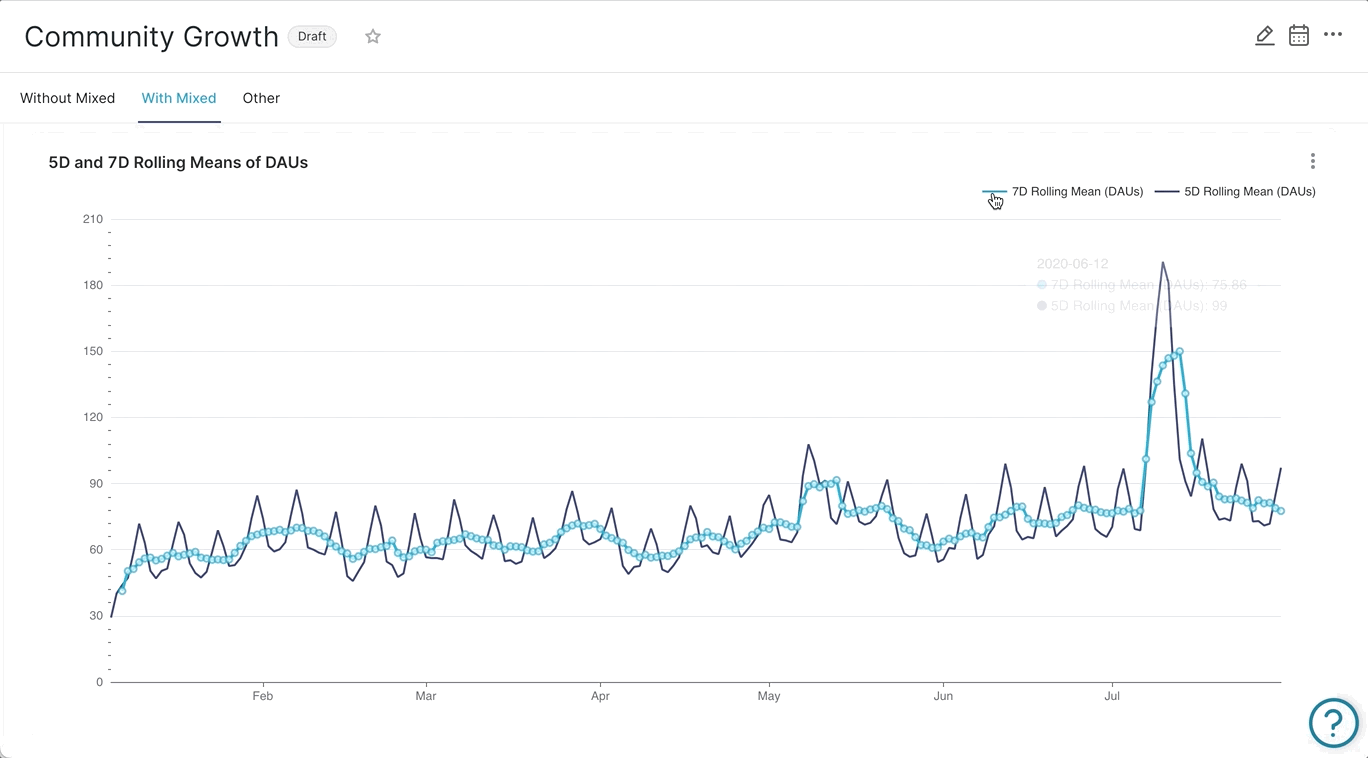Star the Community Growth dashboard as favorite
Screen dimensions: 1368x758
[x=373, y=37]
